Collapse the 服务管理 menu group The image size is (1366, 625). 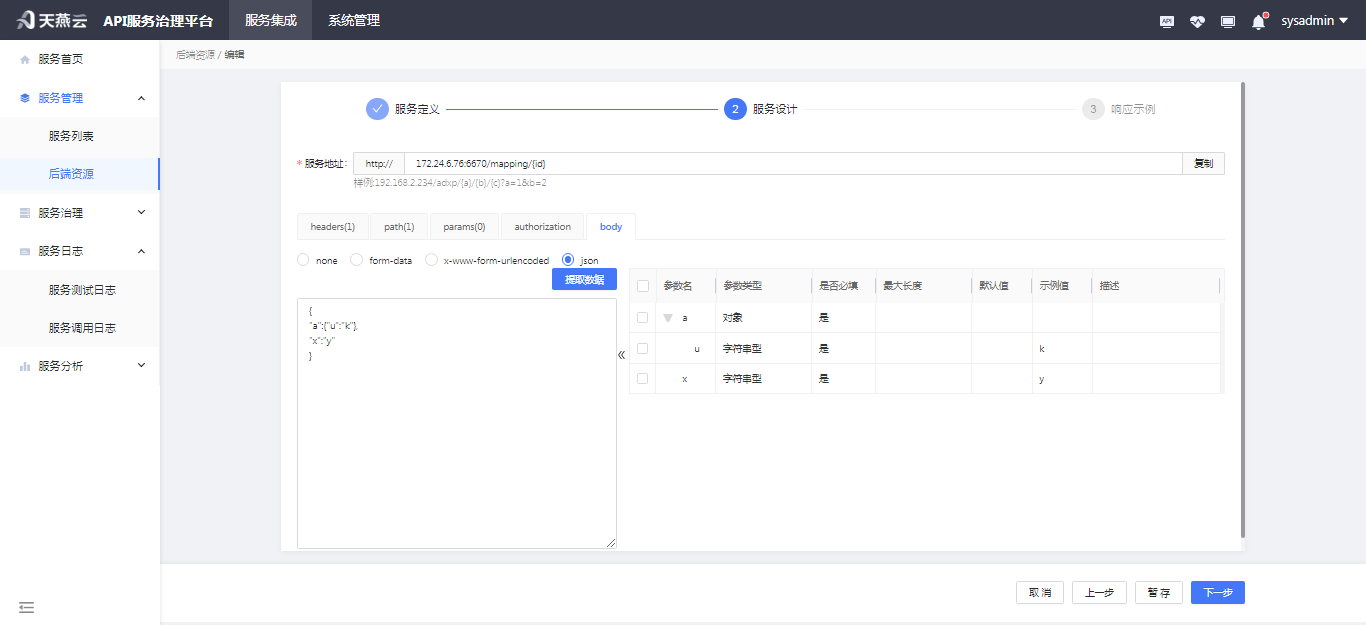[141, 98]
